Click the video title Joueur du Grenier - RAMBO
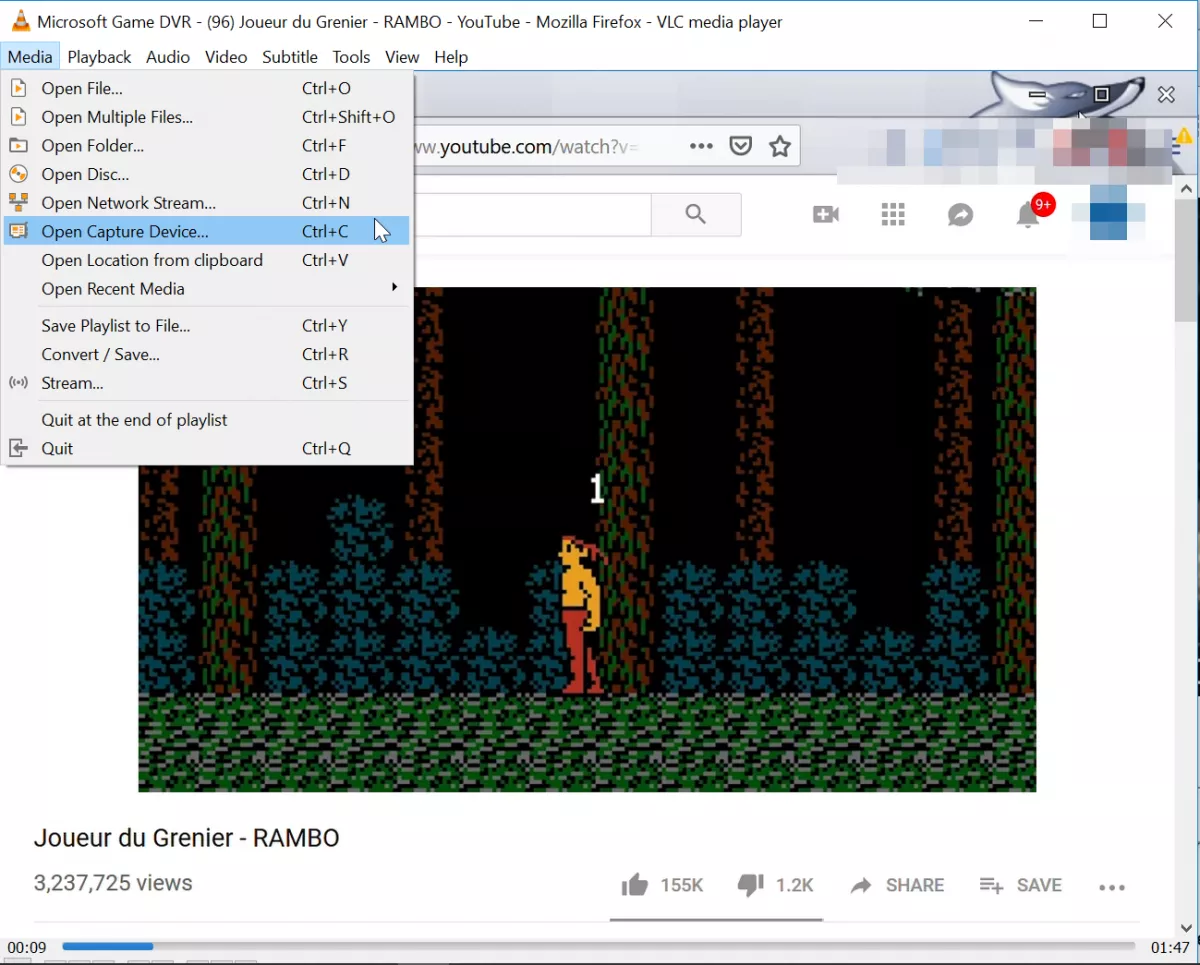 point(187,838)
